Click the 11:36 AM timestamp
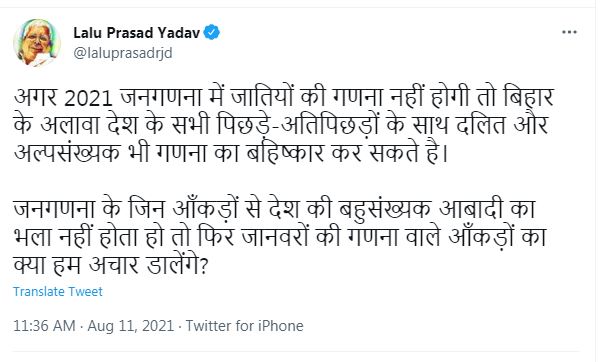608x362 pixels. [x=44, y=326]
